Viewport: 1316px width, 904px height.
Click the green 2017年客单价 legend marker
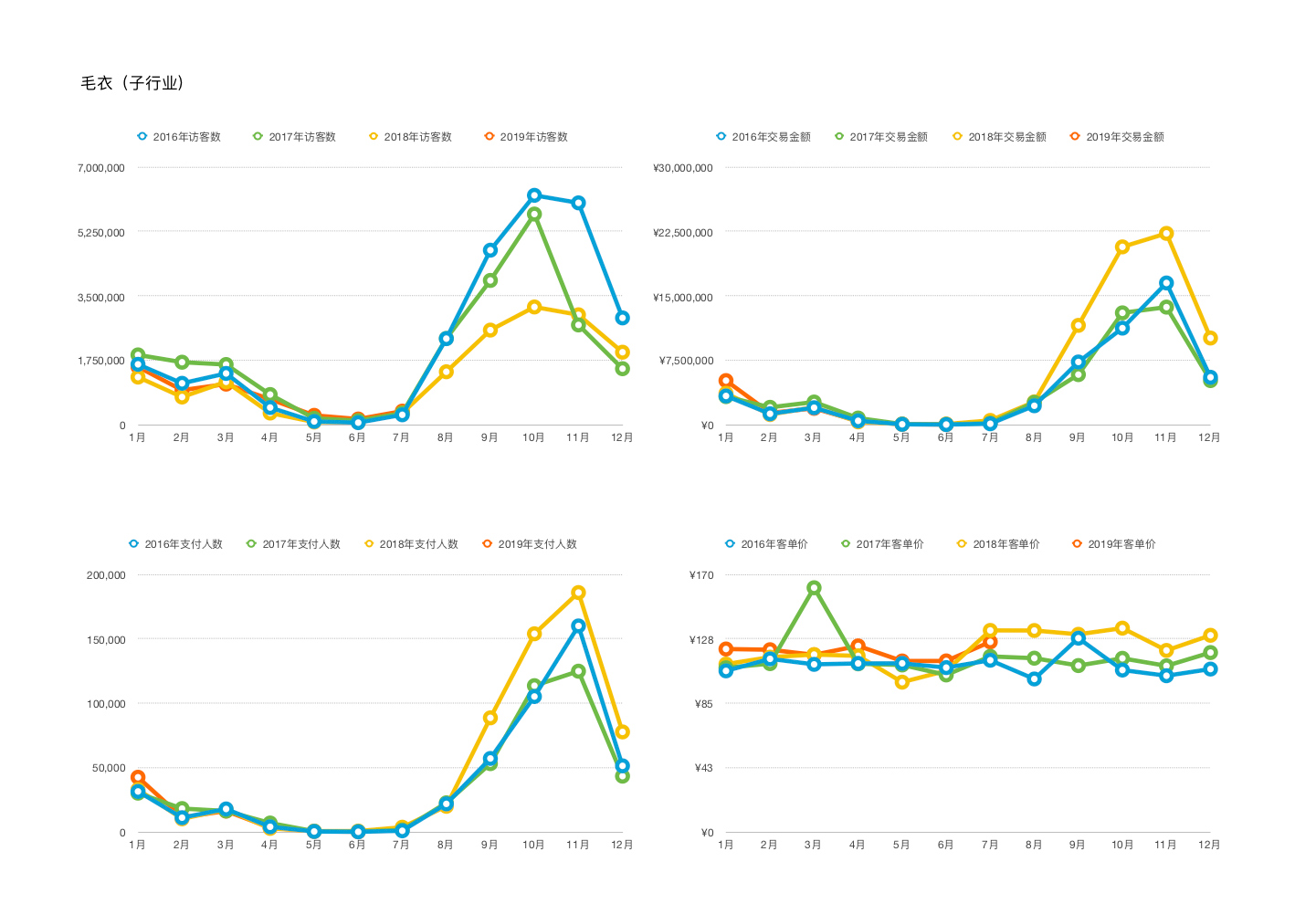845,543
